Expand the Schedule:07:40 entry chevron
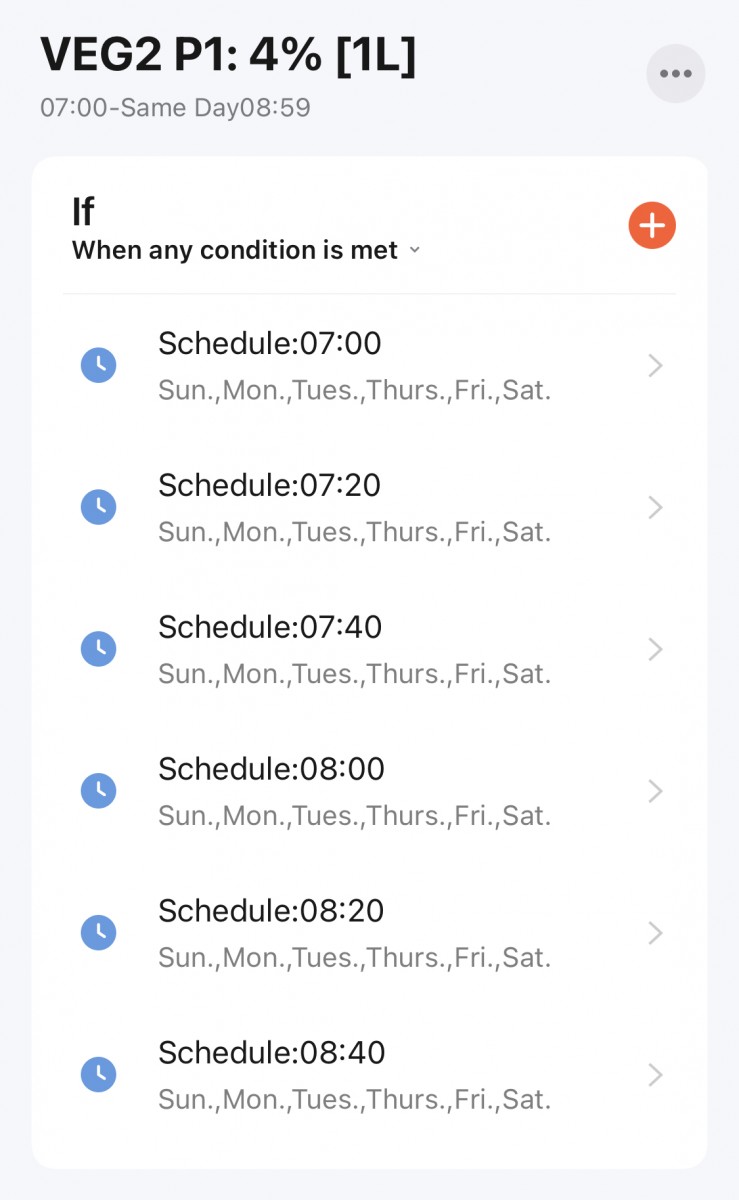This screenshot has width=739, height=1200. click(655, 650)
